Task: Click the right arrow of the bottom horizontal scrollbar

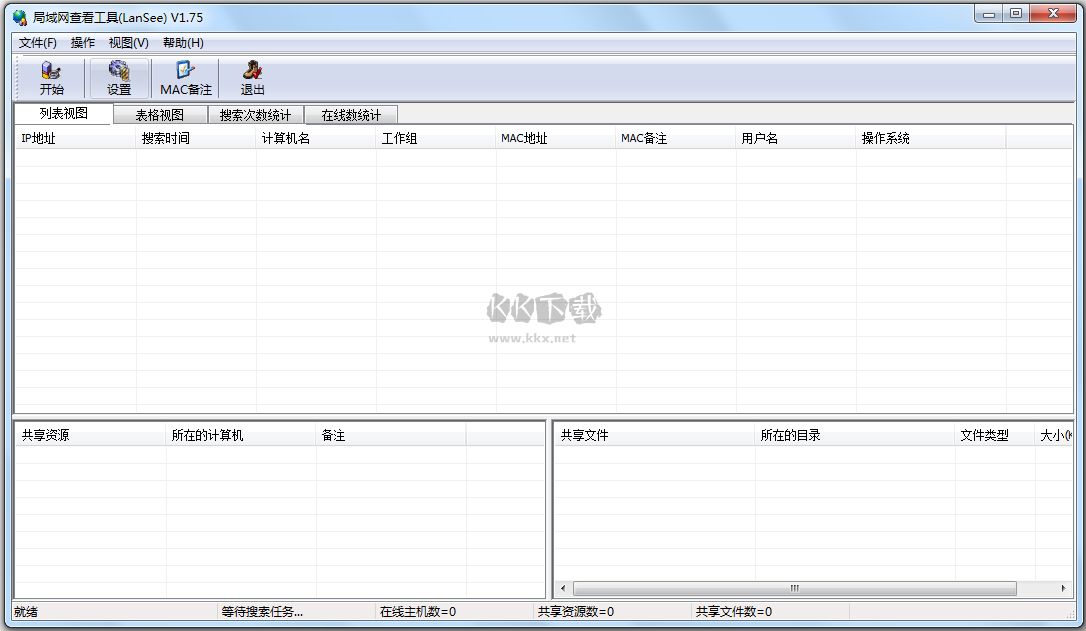Action: [1063, 589]
